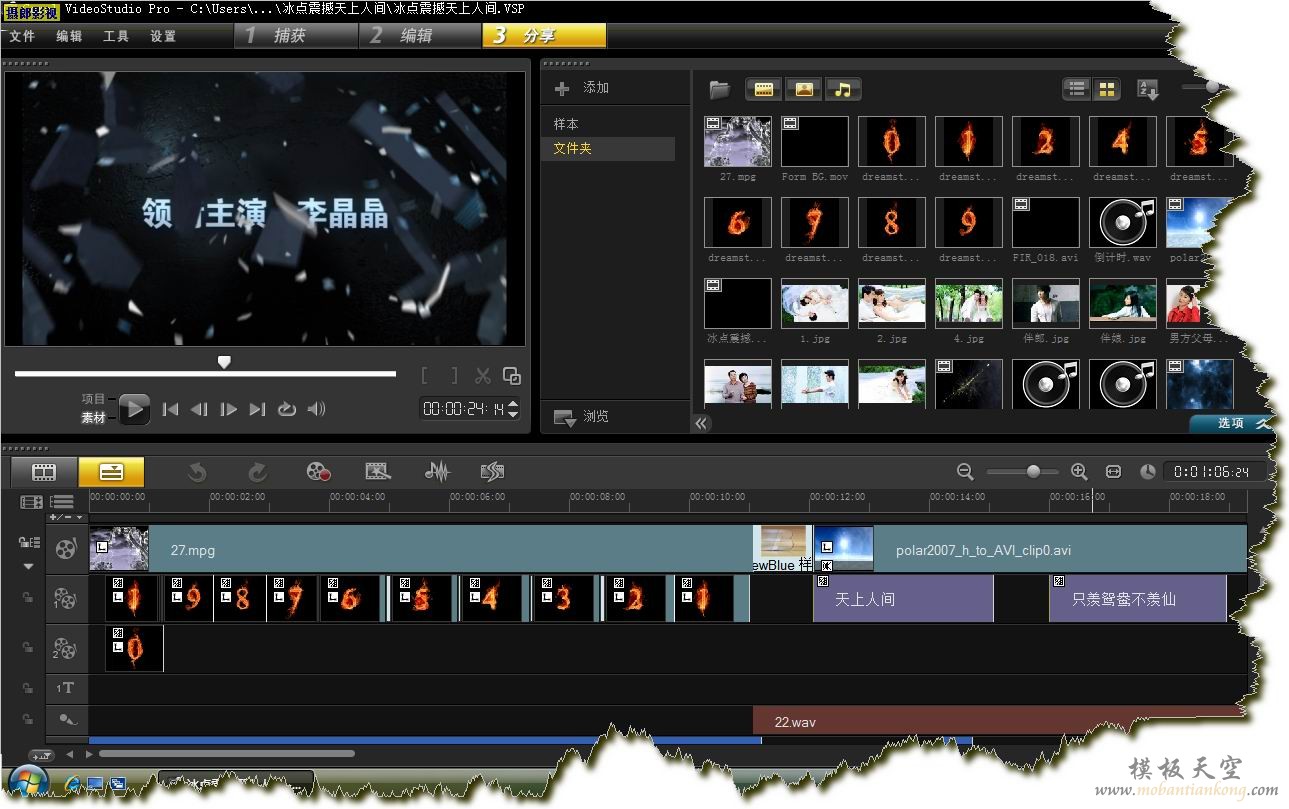Screen dimensions: 1289x809
Task: Undo last action
Action: point(197,472)
